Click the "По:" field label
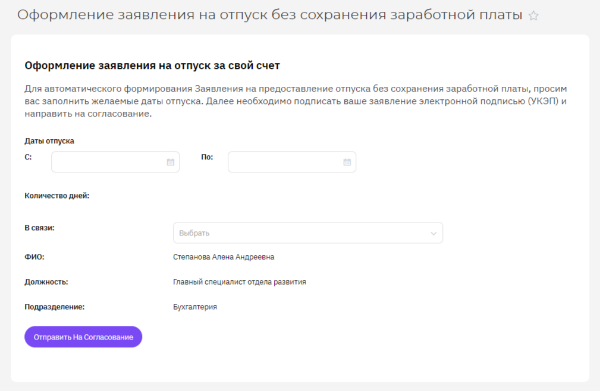600x391 pixels. coord(207,157)
